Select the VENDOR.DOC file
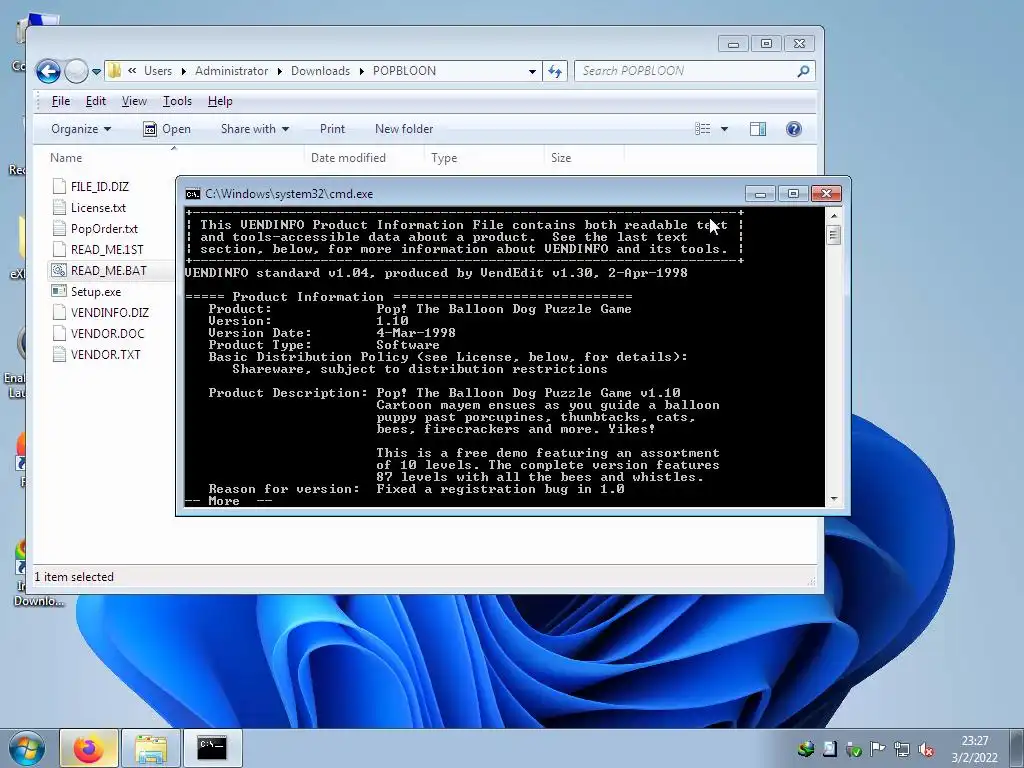The width and height of the screenshot is (1024, 768). (x=107, y=333)
